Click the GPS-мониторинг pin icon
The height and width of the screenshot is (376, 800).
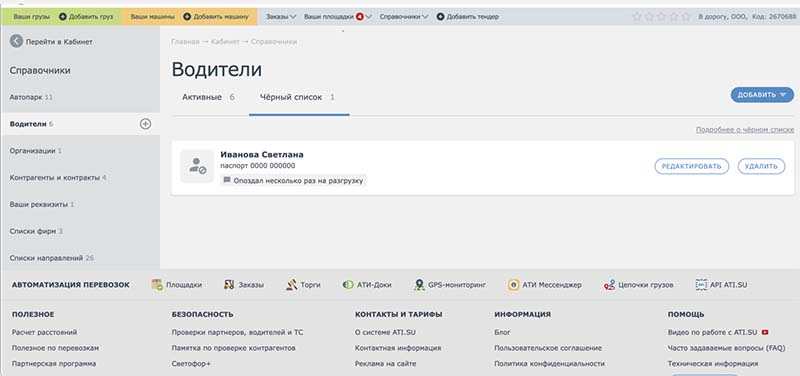[x=419, y=285]
